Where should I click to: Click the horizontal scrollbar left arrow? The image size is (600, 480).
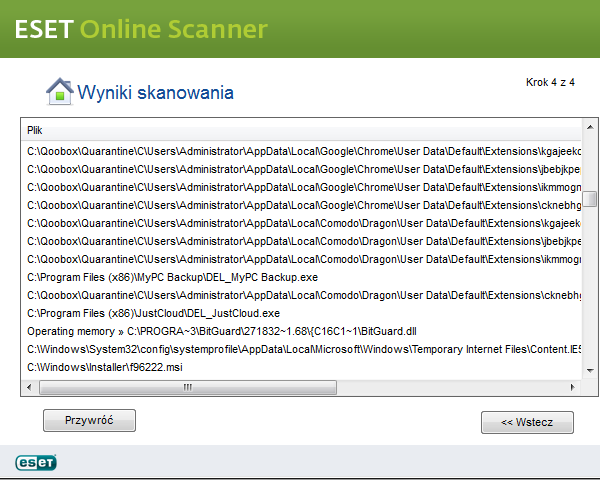[29, 387]
